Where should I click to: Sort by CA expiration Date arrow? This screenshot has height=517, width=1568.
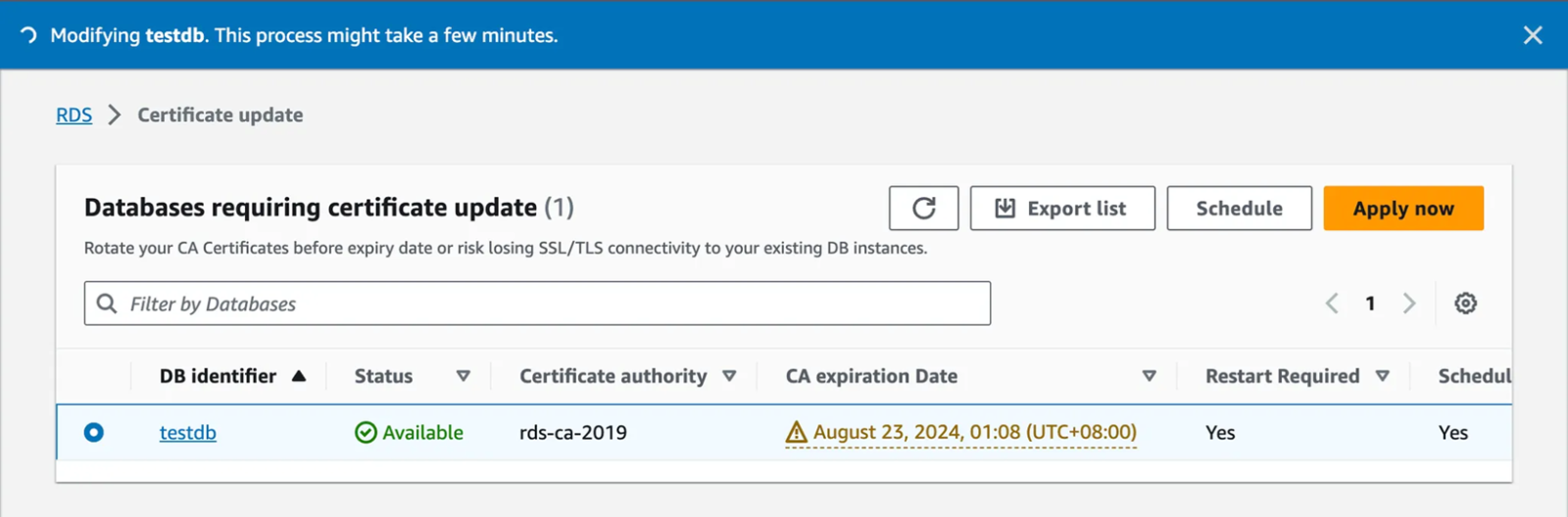1149,376
